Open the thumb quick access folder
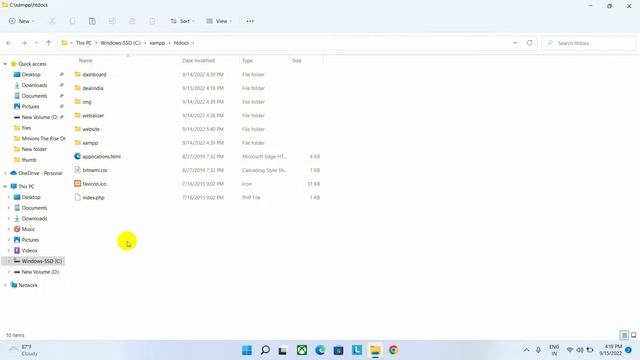The image size is (640, 360). [x=29, y=160]
